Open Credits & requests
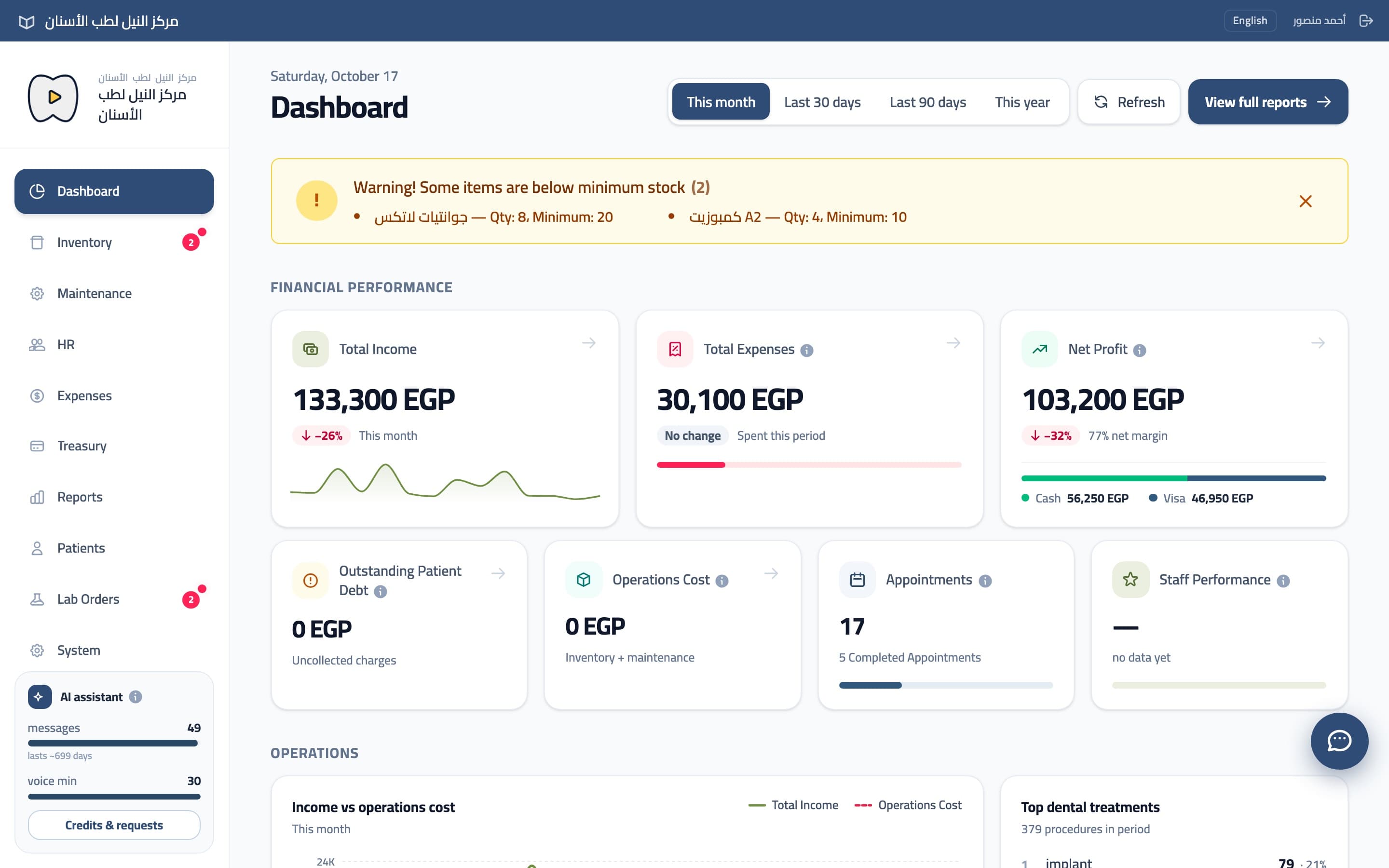 point(114,825)
